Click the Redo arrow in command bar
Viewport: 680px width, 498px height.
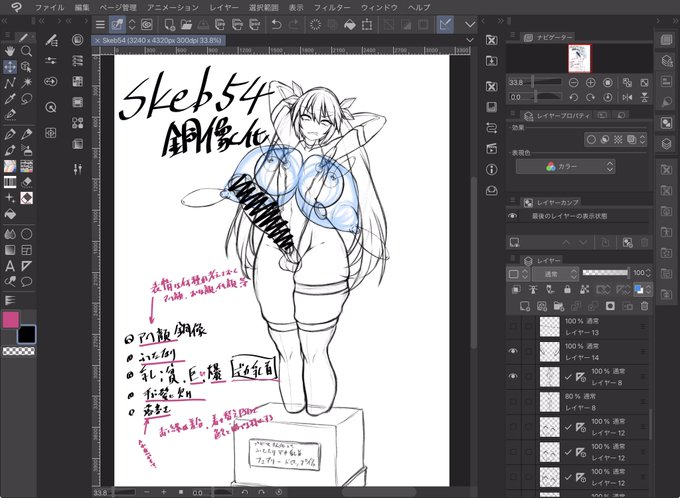294,25
